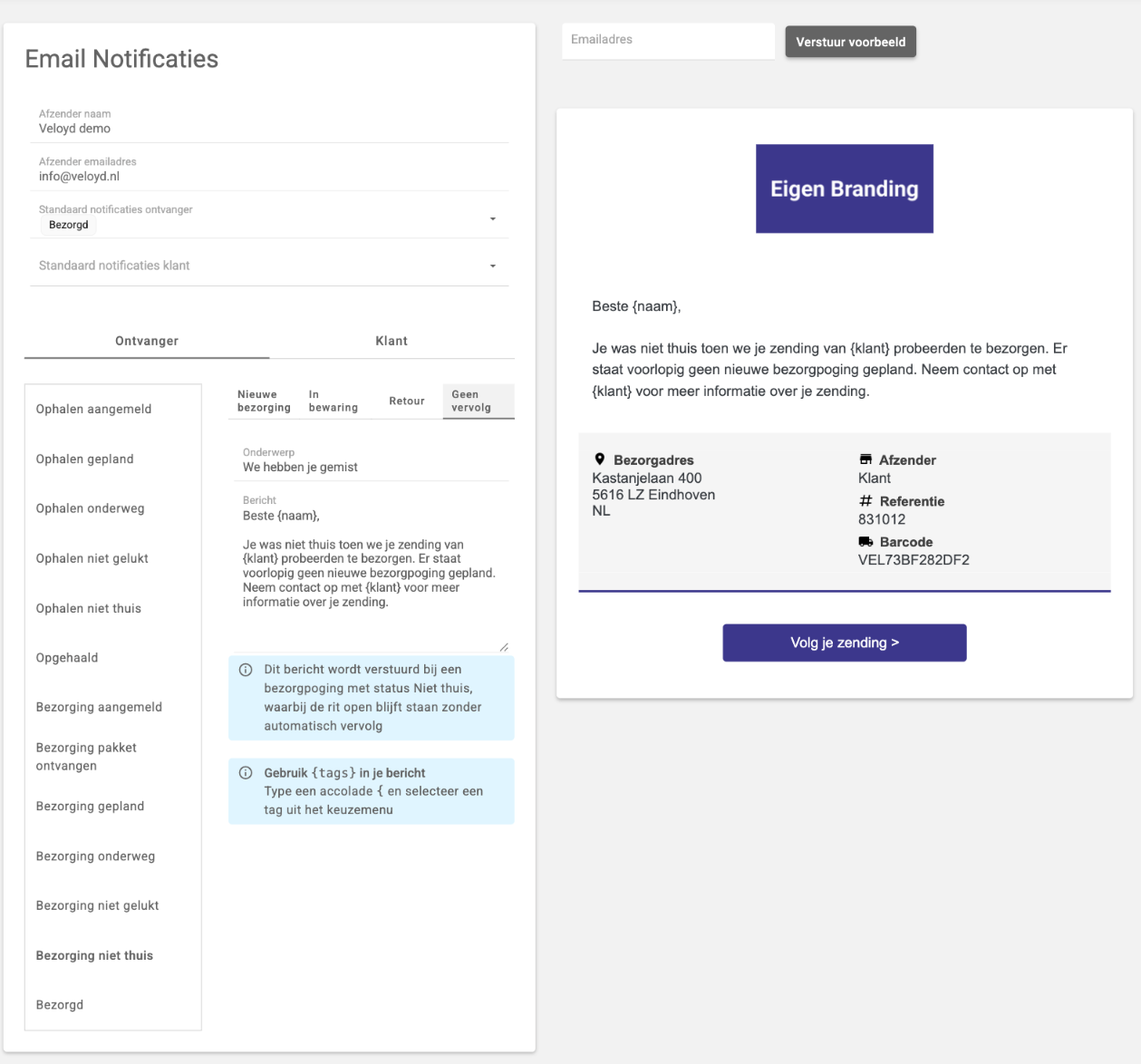Click the truck icon next to Barcode

(865, 542)
